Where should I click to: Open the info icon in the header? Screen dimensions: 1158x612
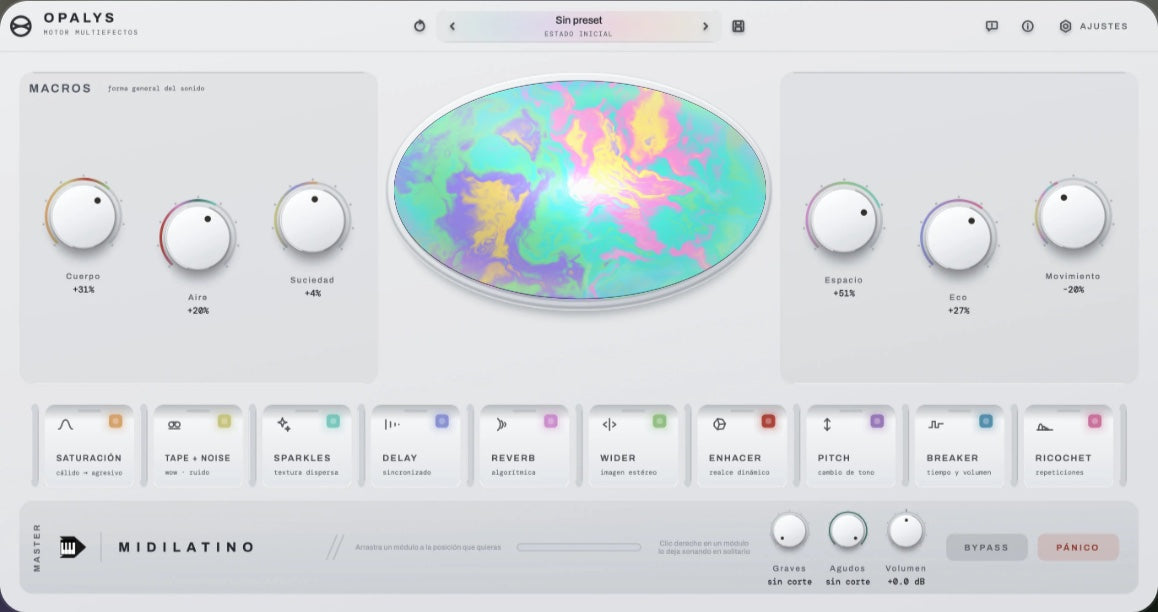pos(1027,26)
